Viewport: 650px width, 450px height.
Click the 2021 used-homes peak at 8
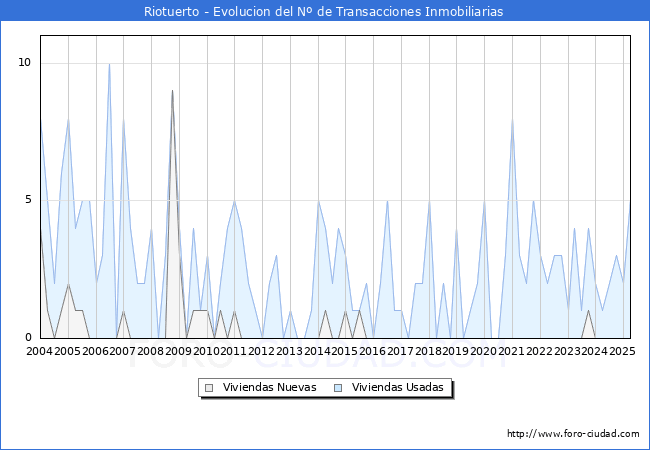tap(513, 119)
